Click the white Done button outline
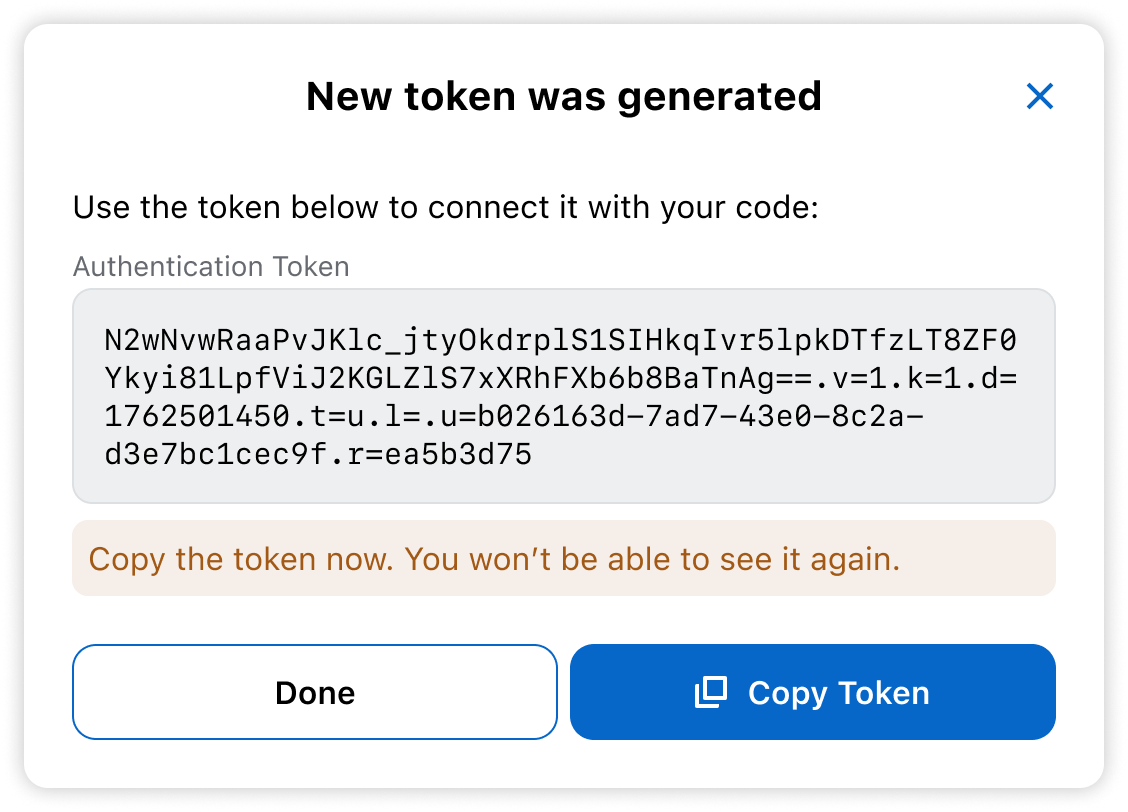Screen dimensions: 1128x812 tap(315, 691)
